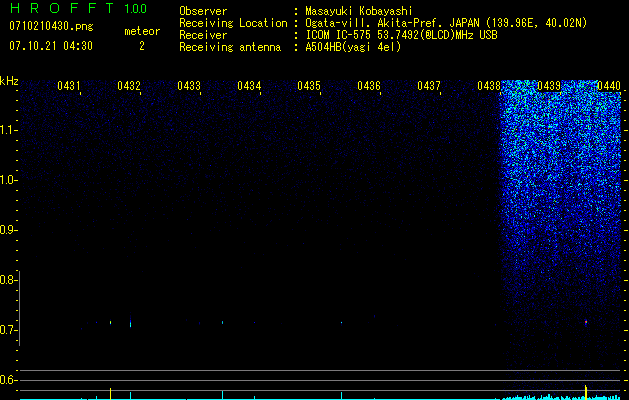
Task: Click the 0.6 kHz axis label
Action: pyautogui.click(x=7, y=380)
